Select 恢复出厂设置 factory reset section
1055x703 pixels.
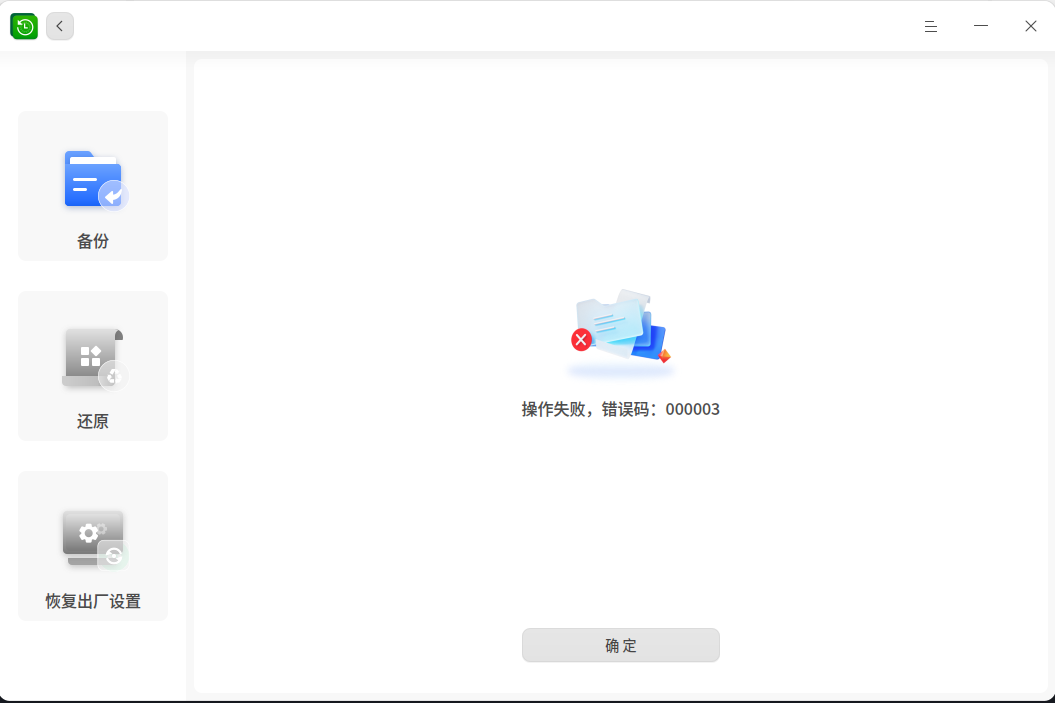93,546
